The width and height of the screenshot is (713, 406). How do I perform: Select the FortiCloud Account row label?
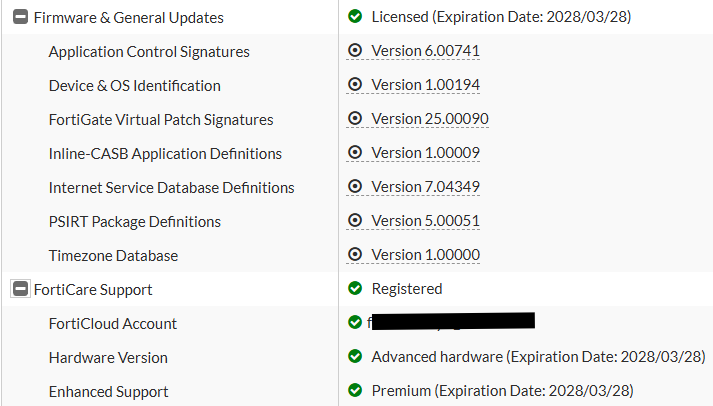(112, 324)
